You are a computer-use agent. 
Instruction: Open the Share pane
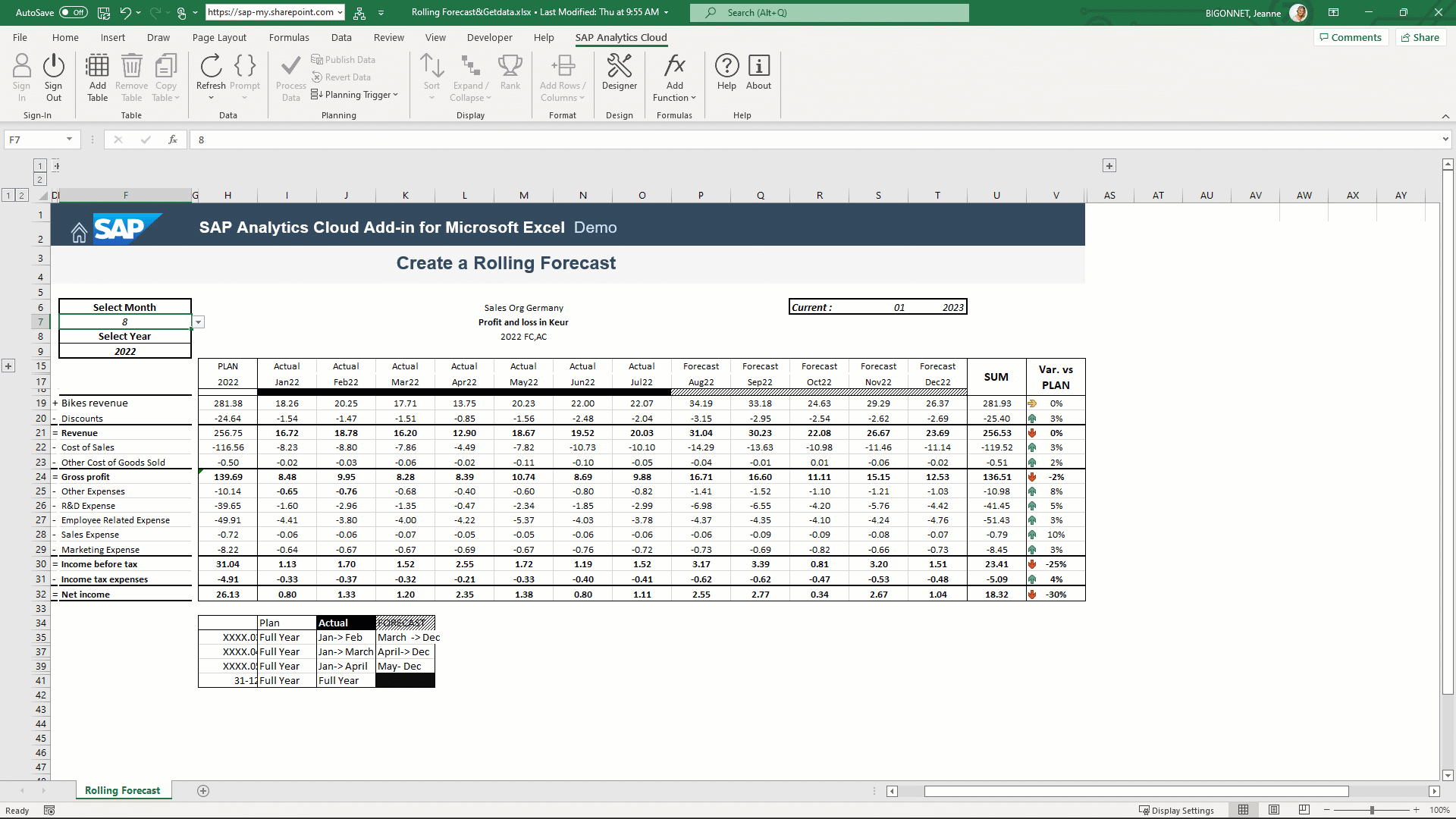point(1420,37)
